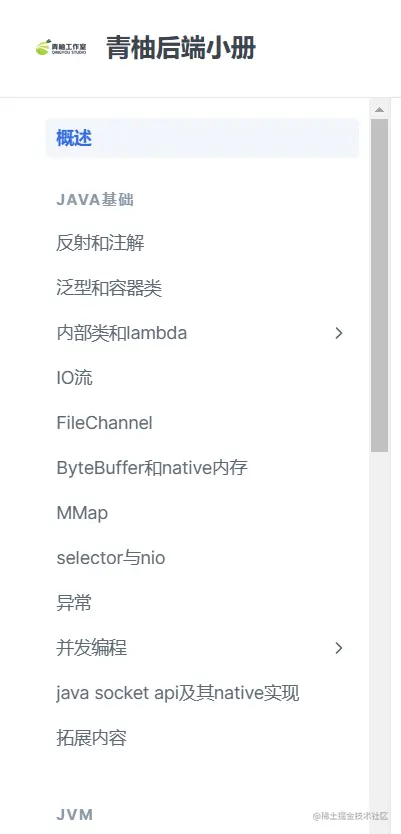Expand the 内部类和lambda chevron arrow

point(339,333)
